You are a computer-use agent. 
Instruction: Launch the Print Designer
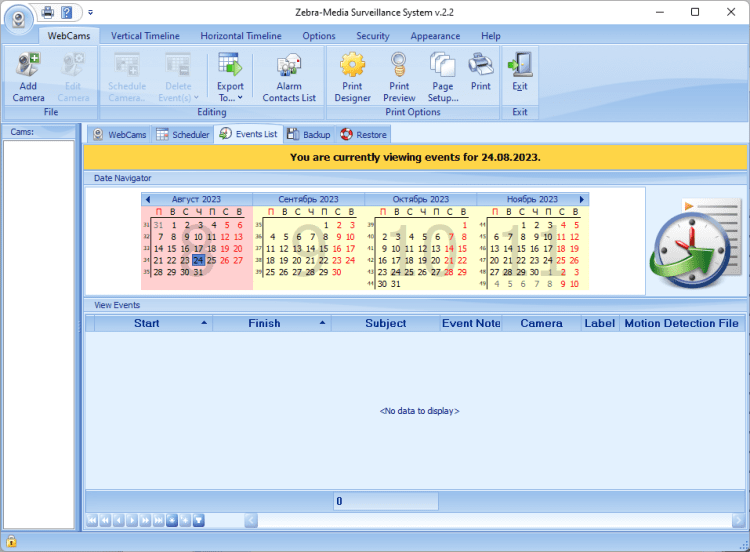(x=353, y=77)
